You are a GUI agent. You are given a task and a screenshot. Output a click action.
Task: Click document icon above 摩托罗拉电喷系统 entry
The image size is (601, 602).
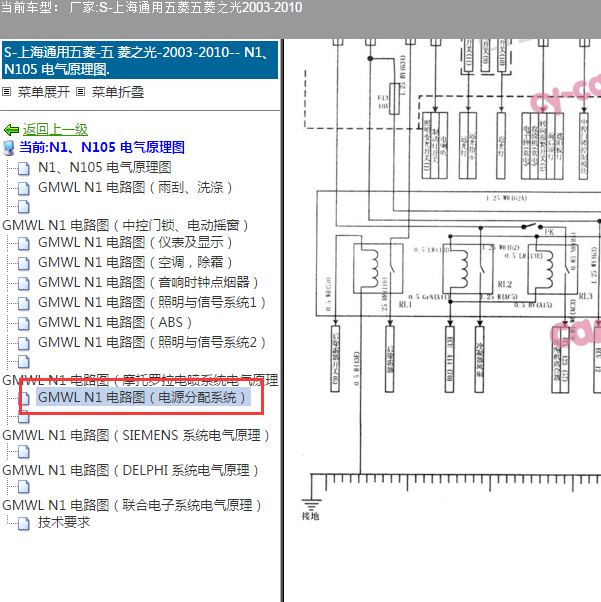[24, 362]
